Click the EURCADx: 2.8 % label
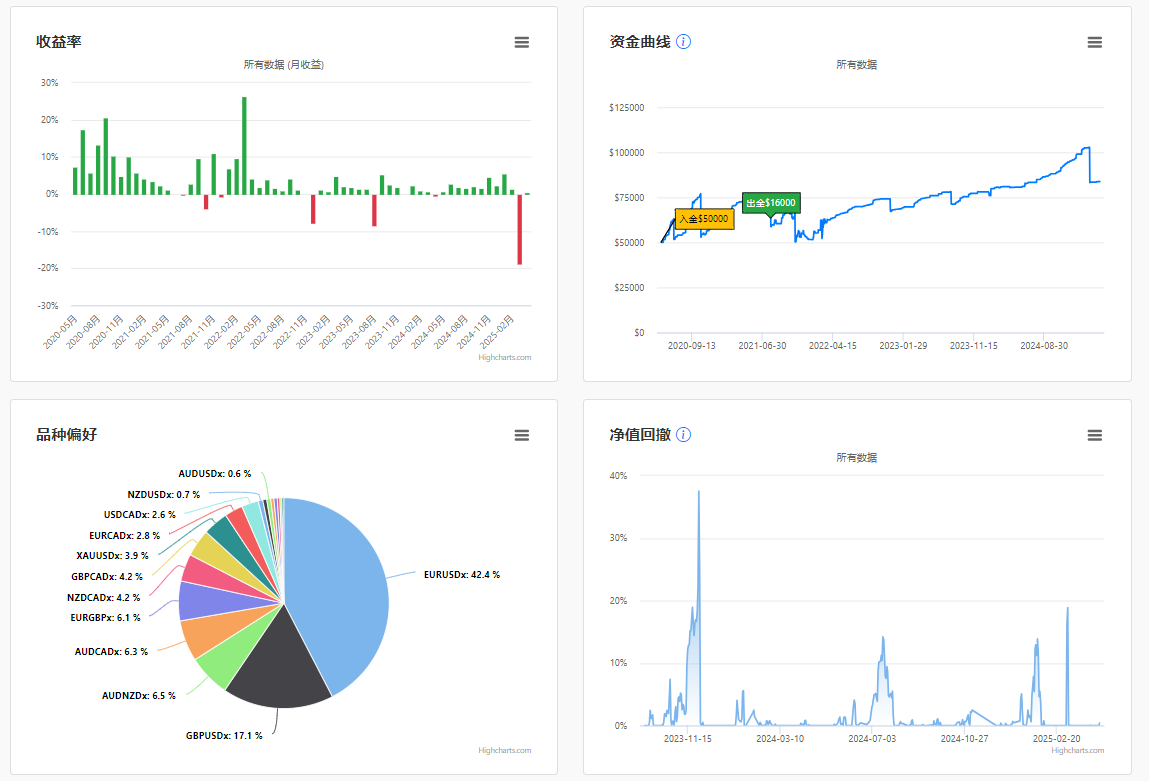The height and width of the screenshot is (781, 1149). pyautogui.click(x=125, y=536)
